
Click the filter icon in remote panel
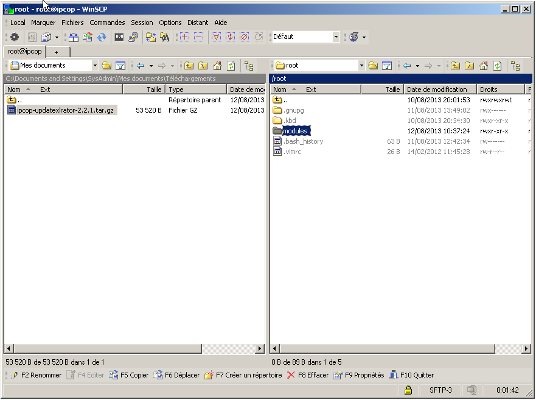coord(387,65)
